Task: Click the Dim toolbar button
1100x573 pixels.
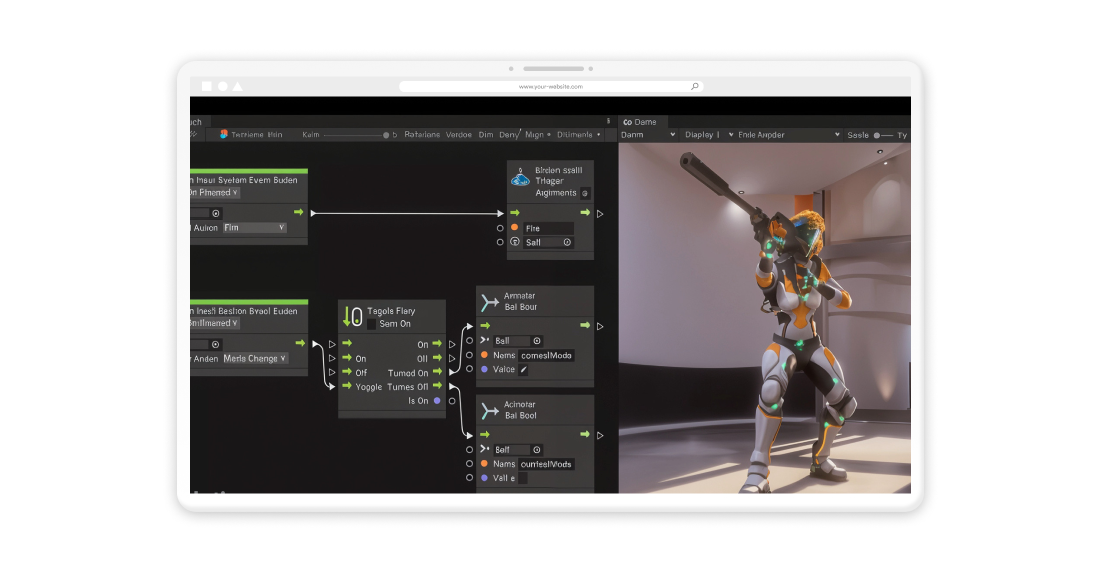Action: pos(486,134)
